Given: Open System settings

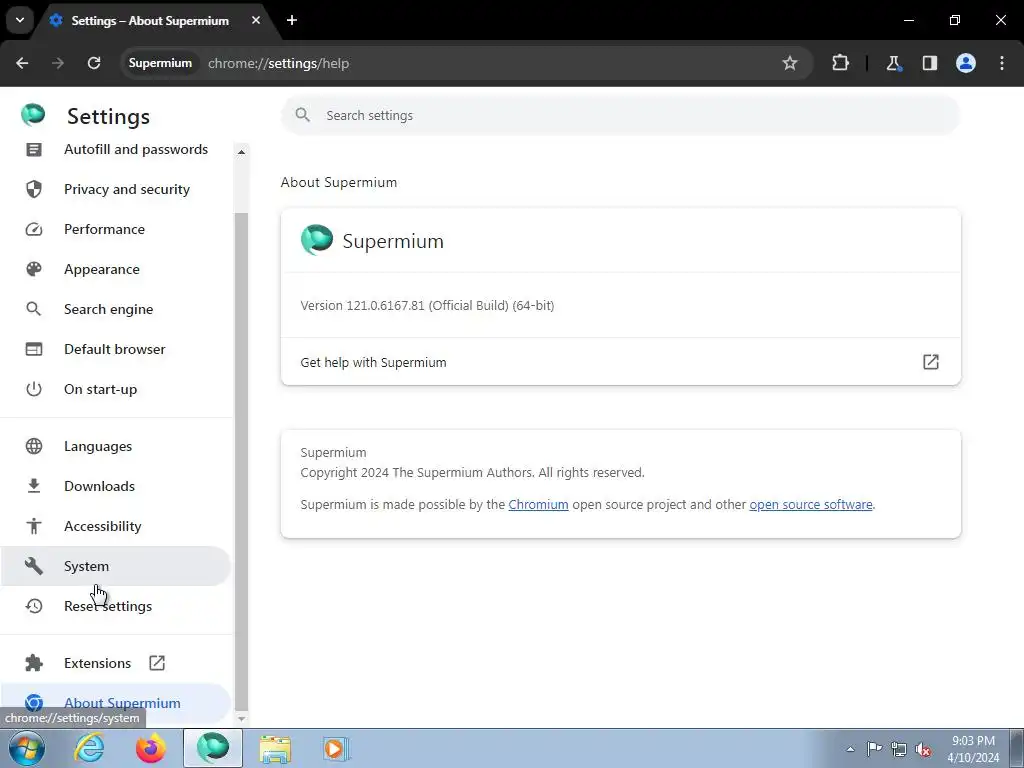Looking at the screenshot, I should pos(116,566).
